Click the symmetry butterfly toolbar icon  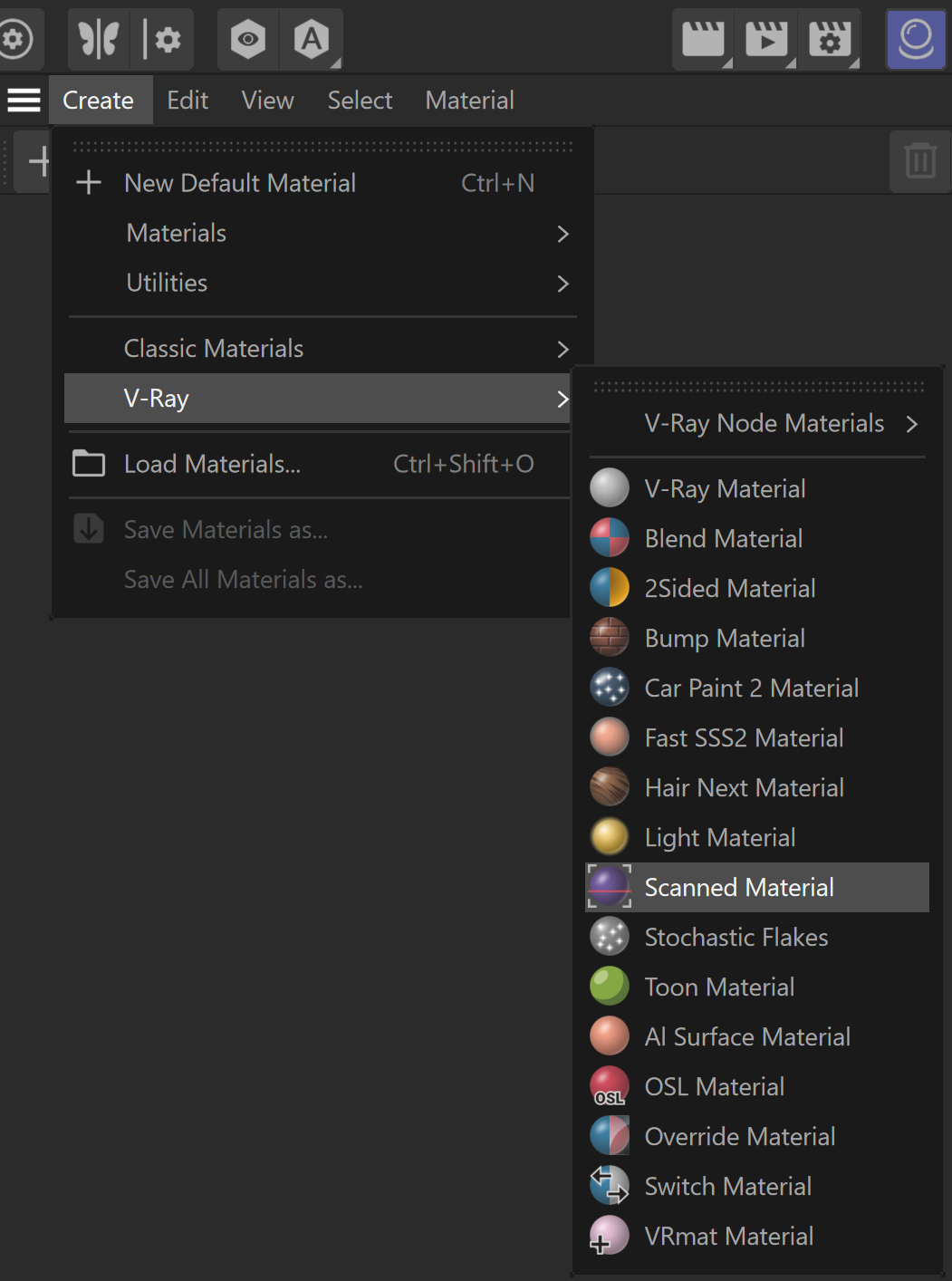(x=99, y=40)
